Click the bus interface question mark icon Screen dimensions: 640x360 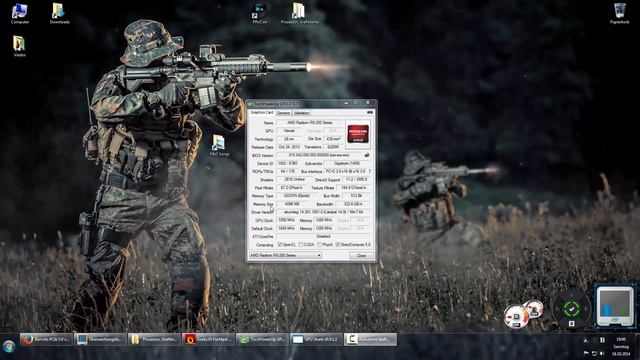pos(370,171)
